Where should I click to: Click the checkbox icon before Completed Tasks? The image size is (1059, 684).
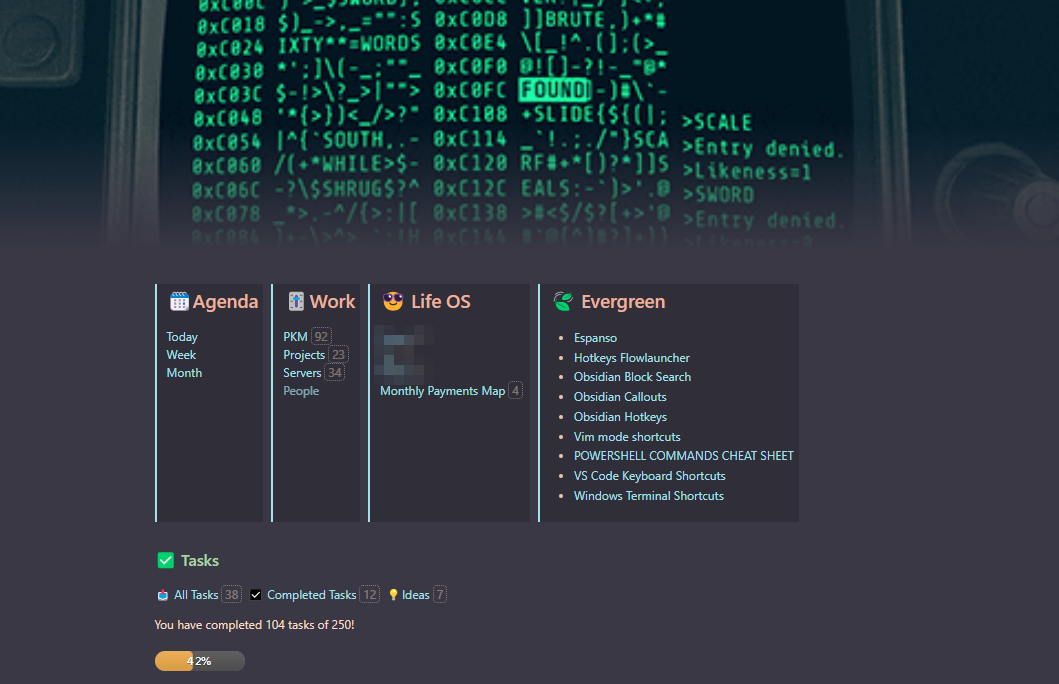point(255,594)
